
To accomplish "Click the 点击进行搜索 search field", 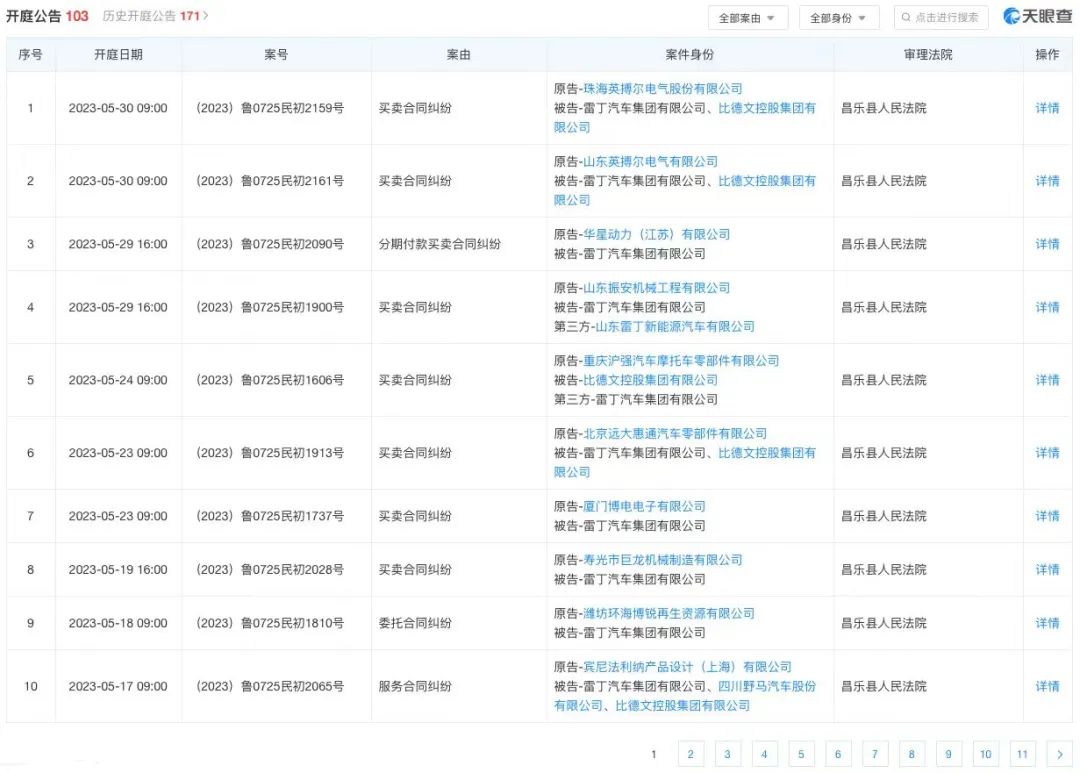I will click(940, 17).
